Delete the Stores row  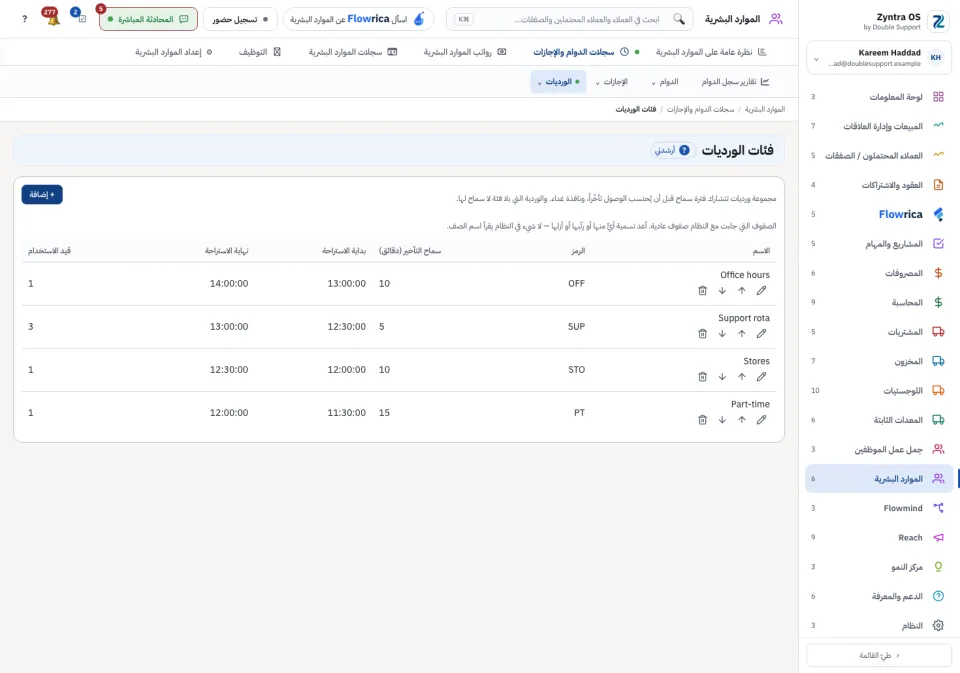click(x=702, y=377)
